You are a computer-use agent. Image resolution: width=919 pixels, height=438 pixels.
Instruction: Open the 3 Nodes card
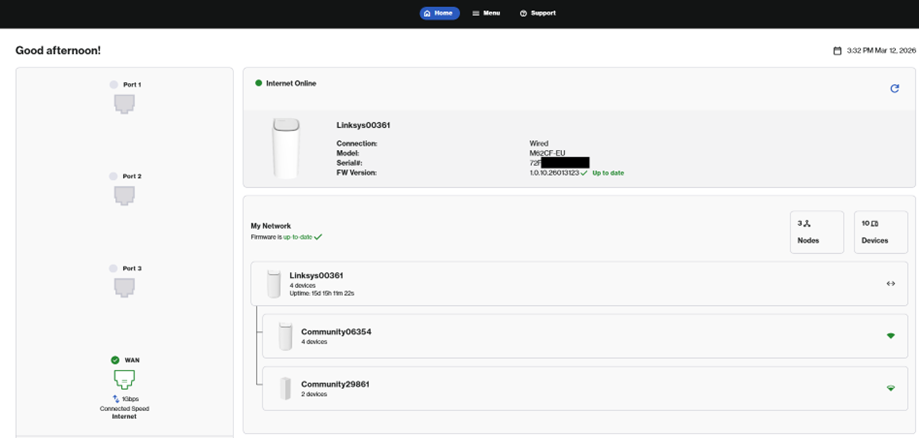(817, 232)
